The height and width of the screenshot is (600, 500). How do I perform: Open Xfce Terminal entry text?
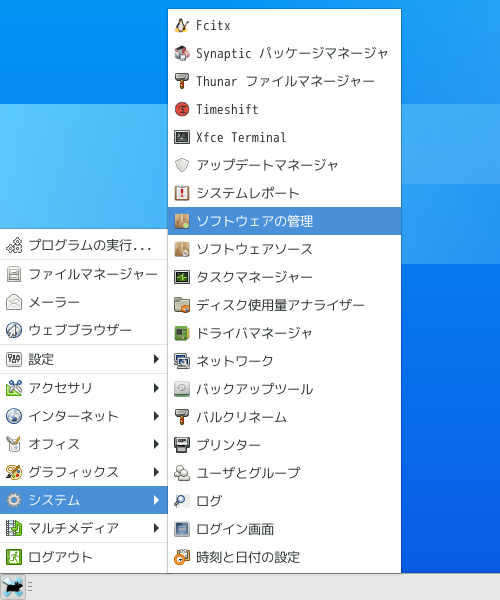tap(241, 137)
